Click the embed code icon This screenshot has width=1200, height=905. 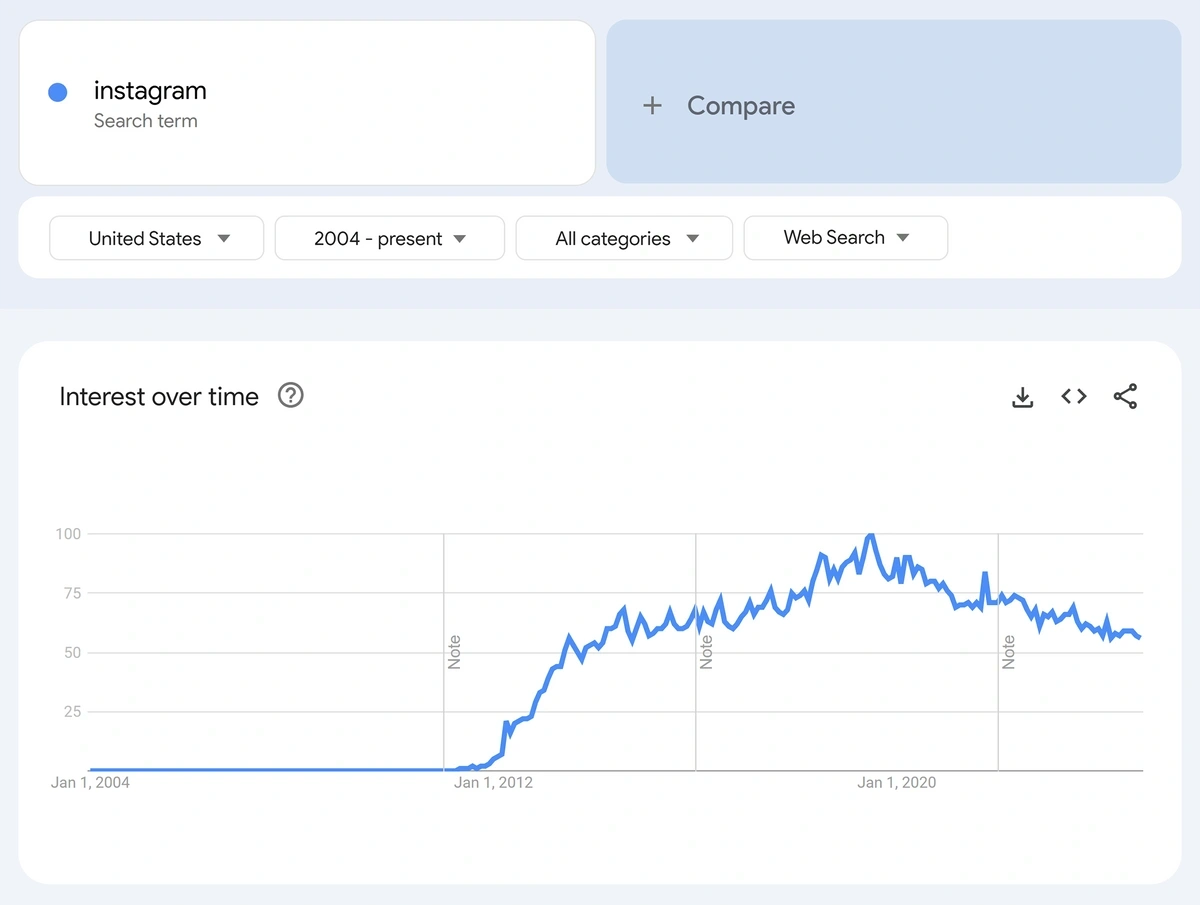coord(1074,397)
